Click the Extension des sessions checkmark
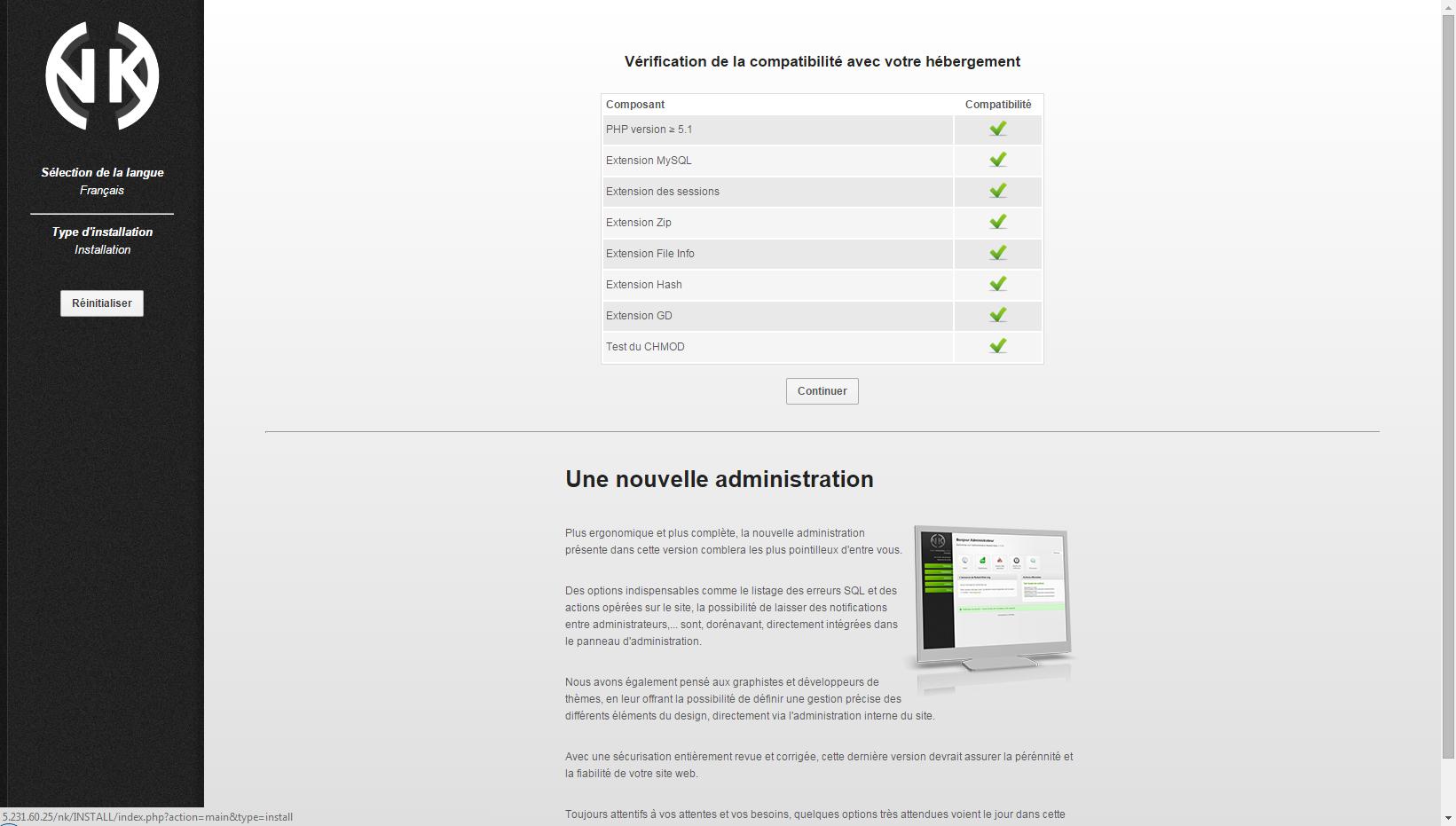Viewport: 1456px width, 826px height. (998, 191)
